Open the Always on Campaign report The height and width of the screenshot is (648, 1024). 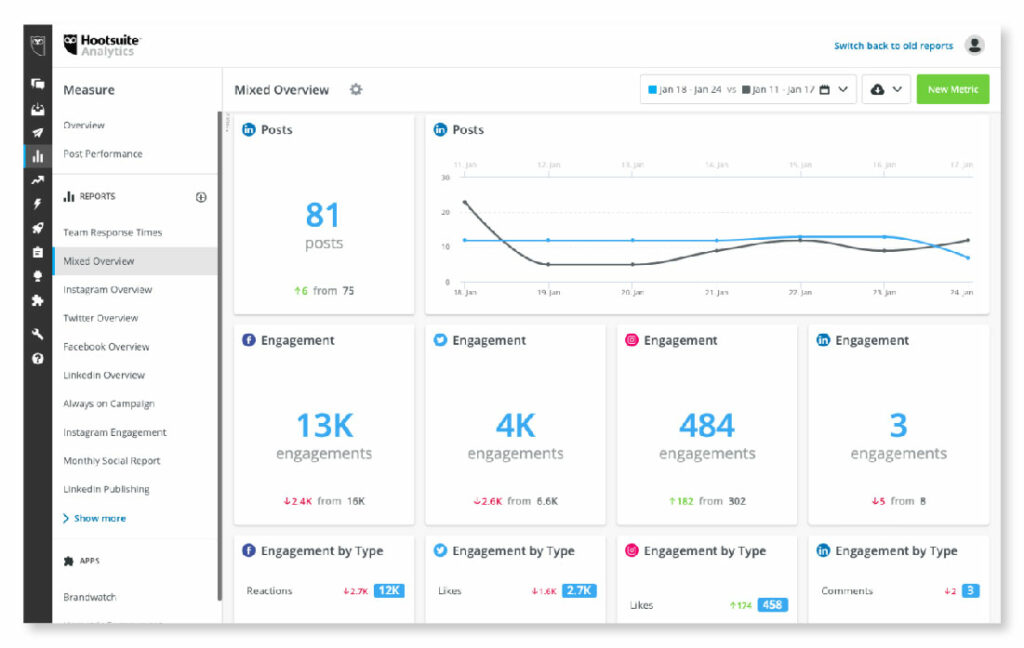point(108,404)
